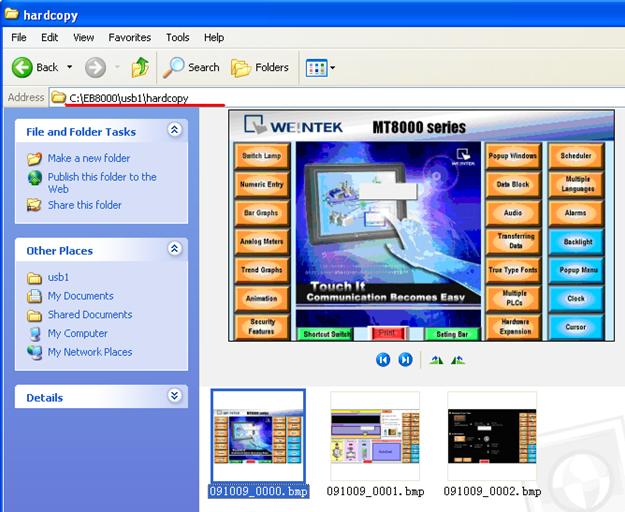Click the hardcopy title bar folder icon
Screen dimensions: 625x512
pyautogui.click(x=12, y=14)
